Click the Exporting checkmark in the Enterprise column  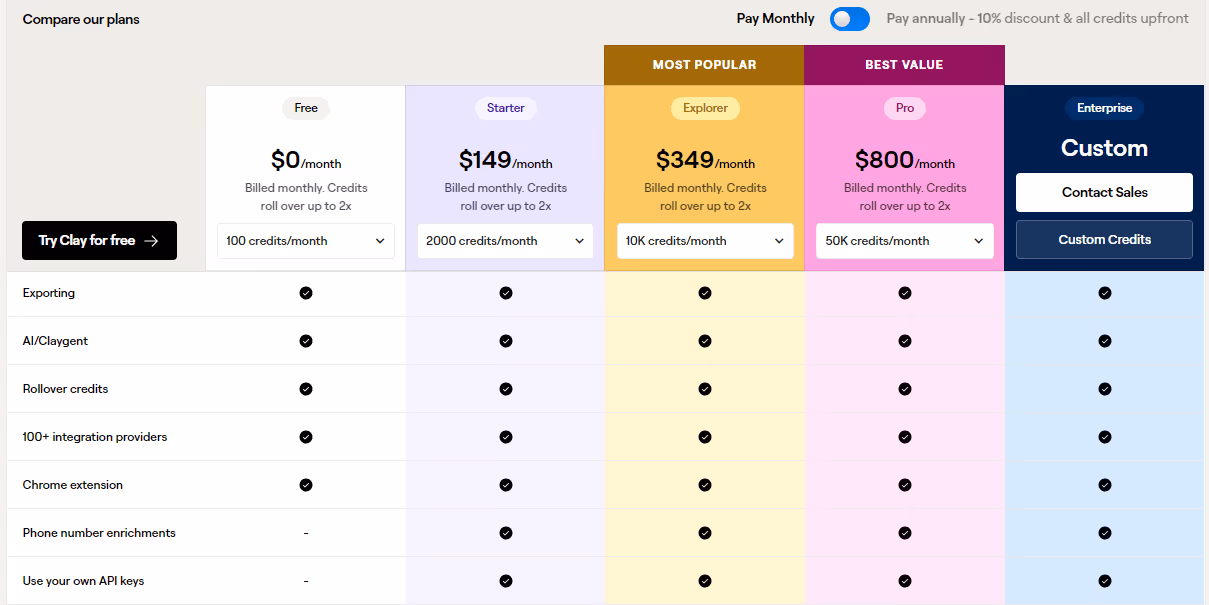pos(1104,293)
